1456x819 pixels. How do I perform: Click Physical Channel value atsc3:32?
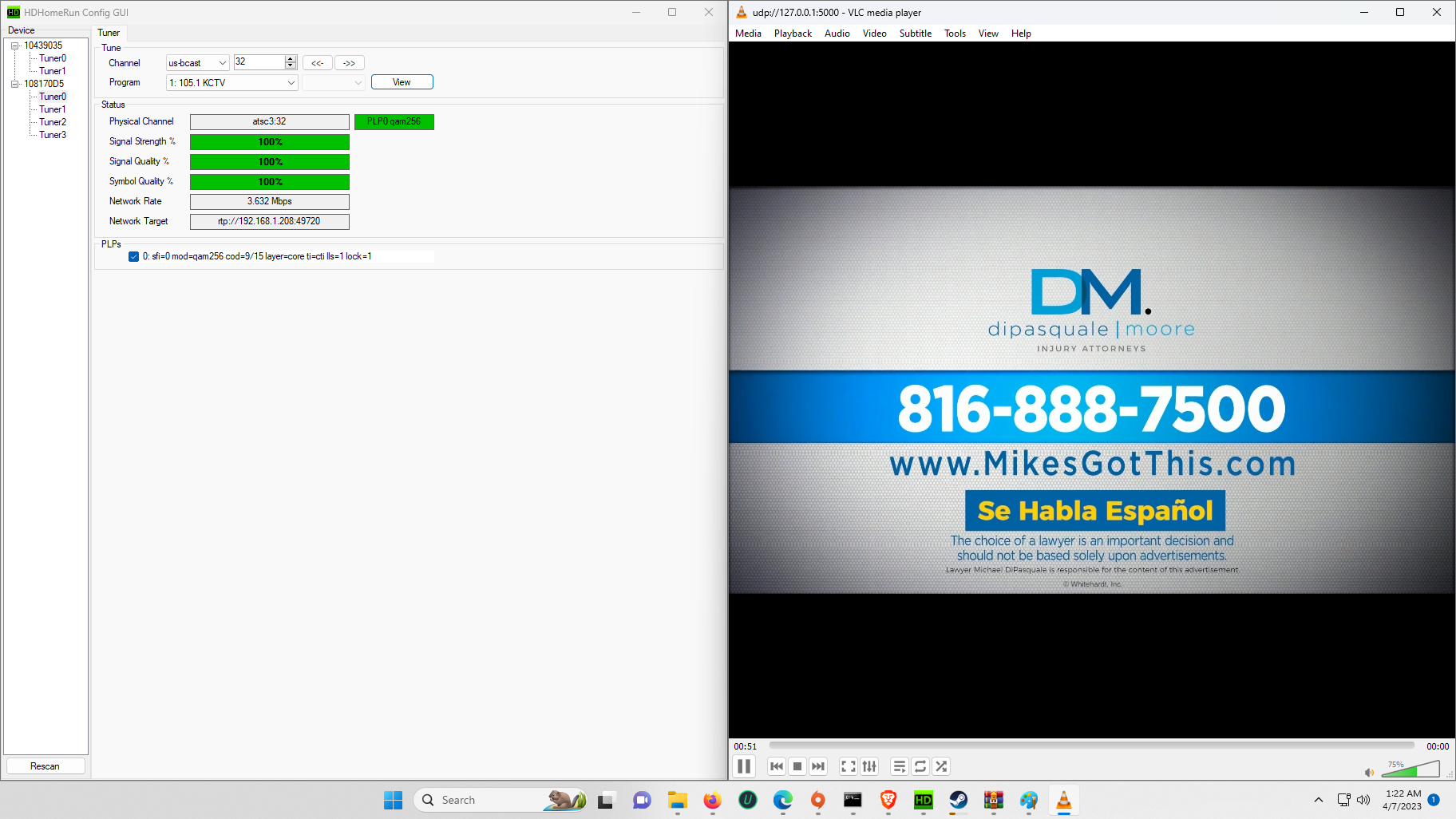270,122
